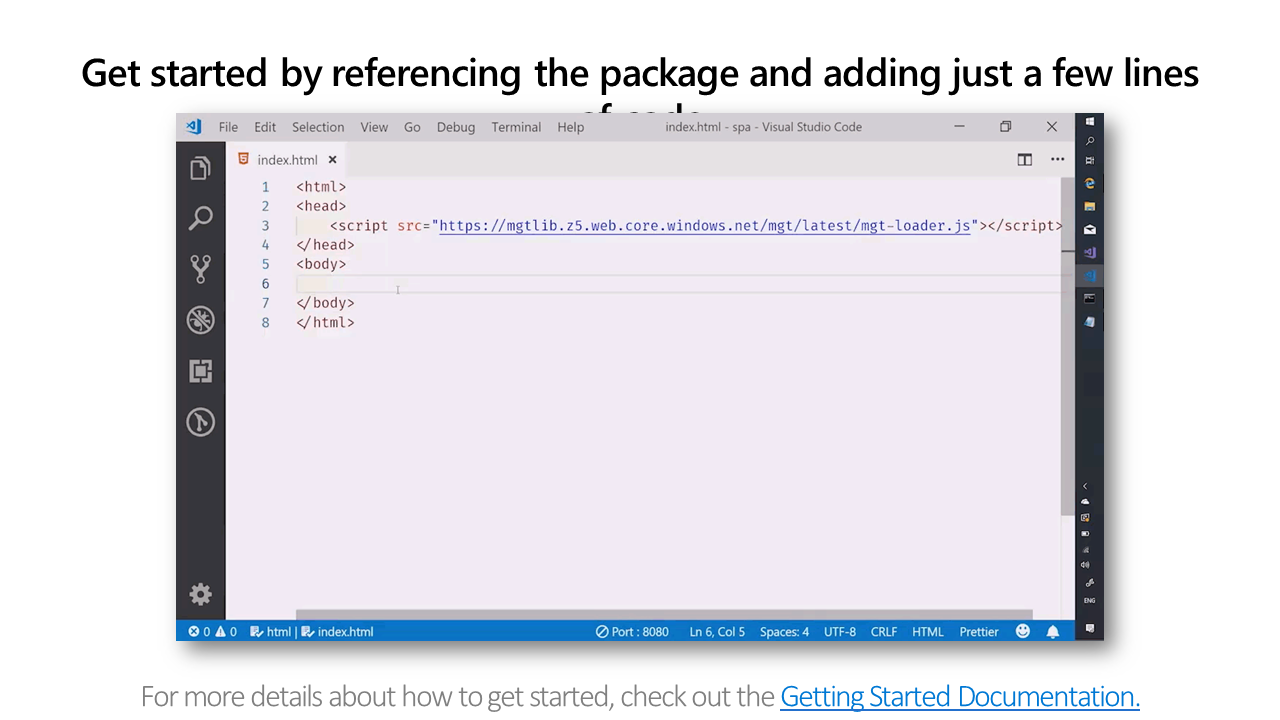Open the terminal app in taskbar
This screenshot has height=720, width=1280.
coord(1089,298)
